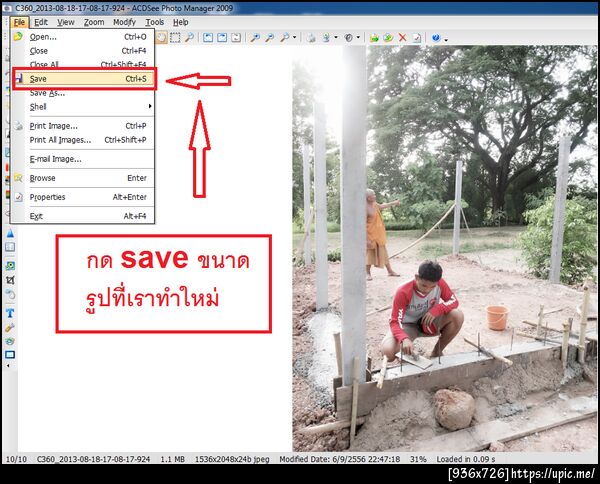This screenshot has height=484, width=600.
Task: Open the dropdown beside the disc icon
Action: pos(358,37)
